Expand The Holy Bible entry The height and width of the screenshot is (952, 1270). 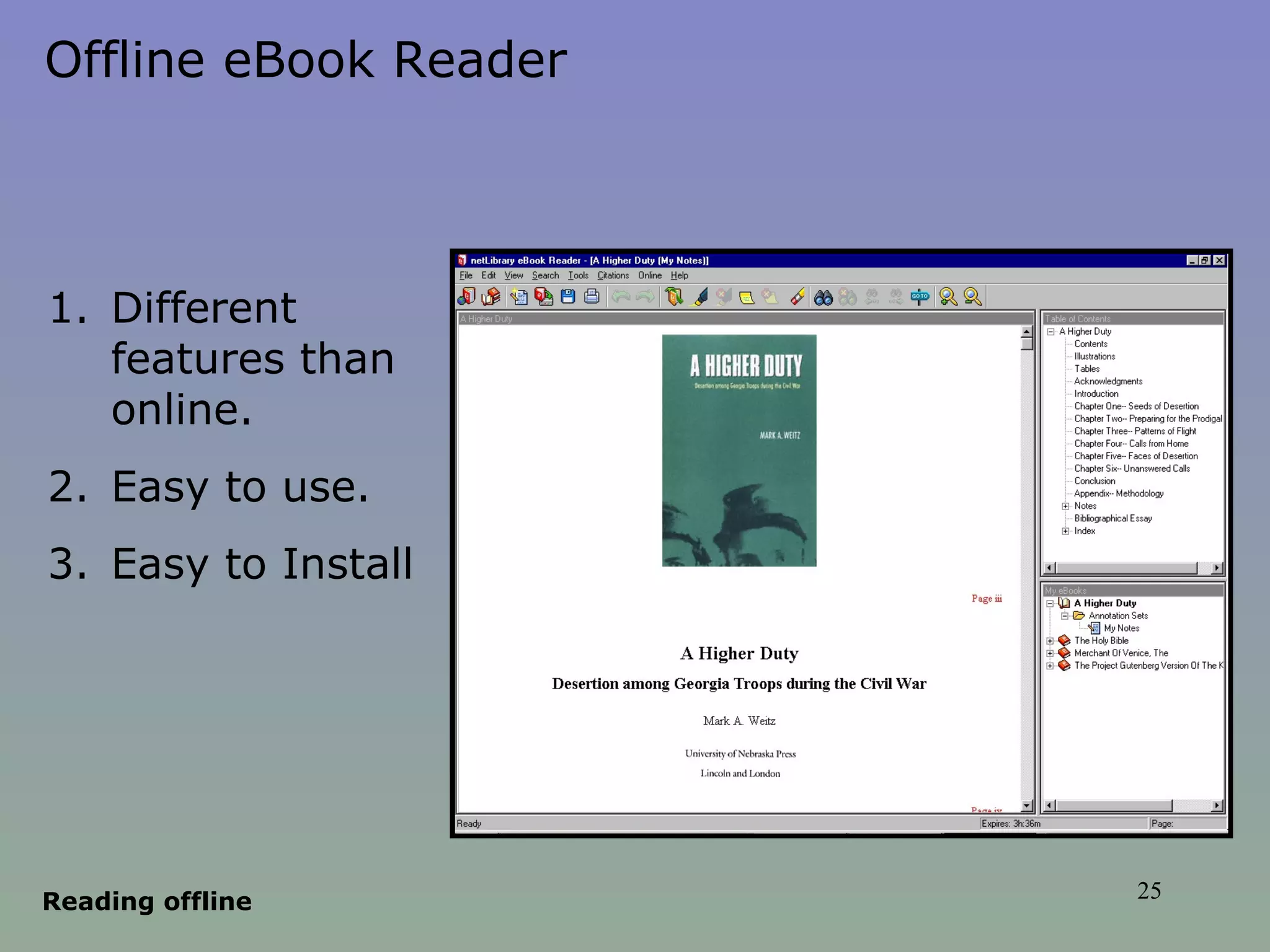point(1050,641)
